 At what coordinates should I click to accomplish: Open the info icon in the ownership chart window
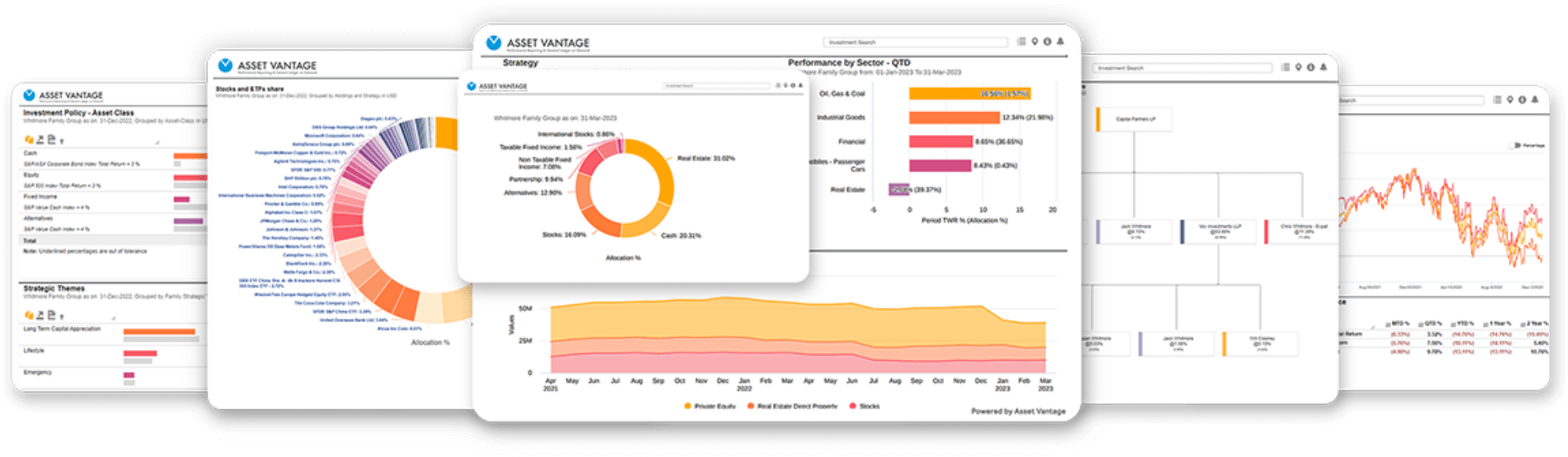tap(1311, 68)
